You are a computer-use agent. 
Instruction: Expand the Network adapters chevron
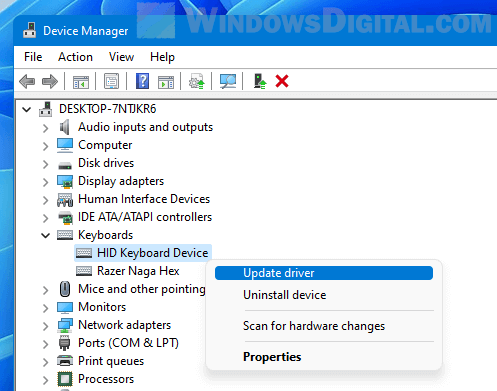(x=46, y=326)
